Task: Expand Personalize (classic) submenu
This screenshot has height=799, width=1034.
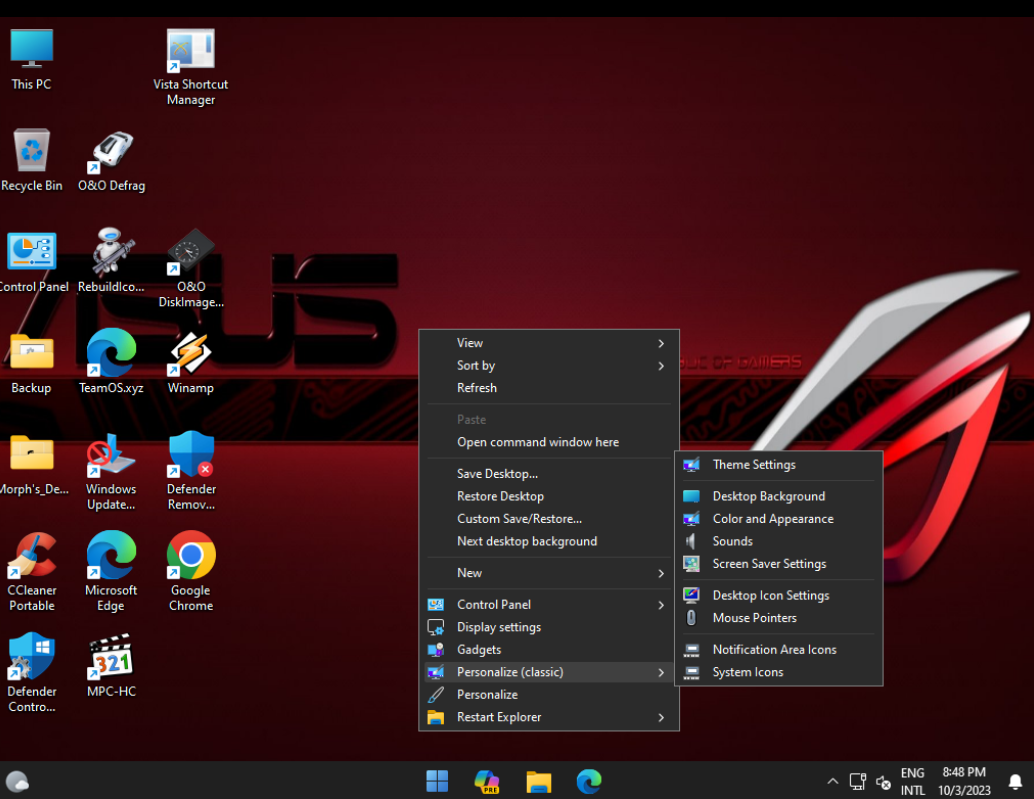Action: tap(549, 672)
